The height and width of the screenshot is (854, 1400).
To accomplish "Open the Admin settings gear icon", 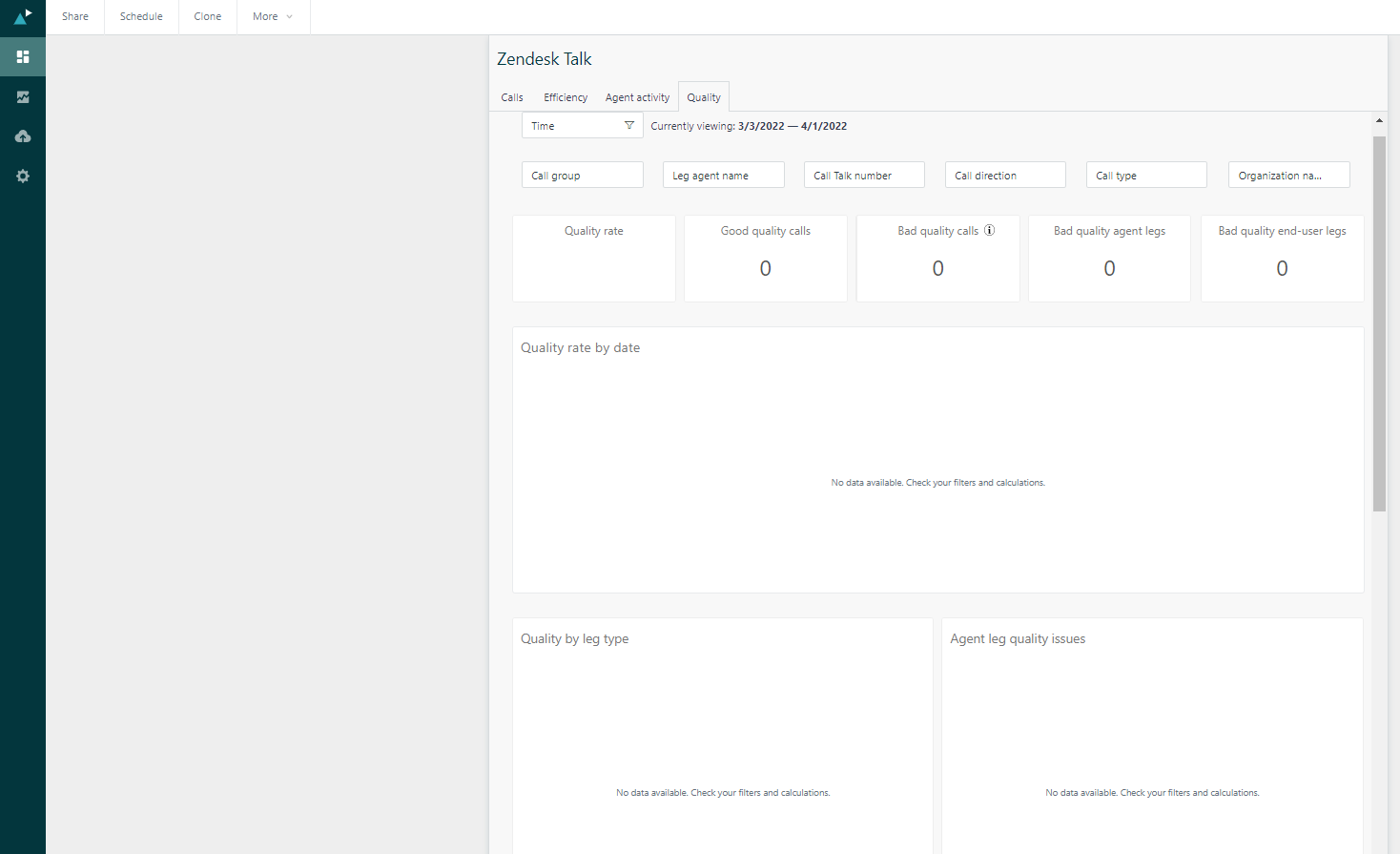I will click(23, 177).
